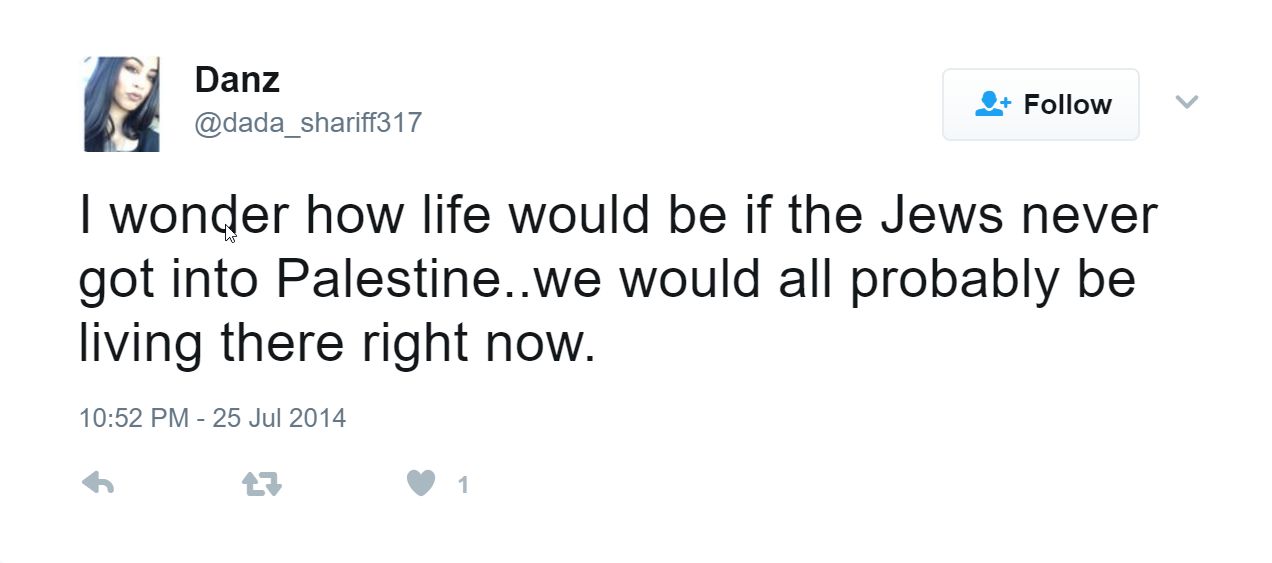
Task: Click the tweet line "living there right now."
Action: click(x=337, y=343)
